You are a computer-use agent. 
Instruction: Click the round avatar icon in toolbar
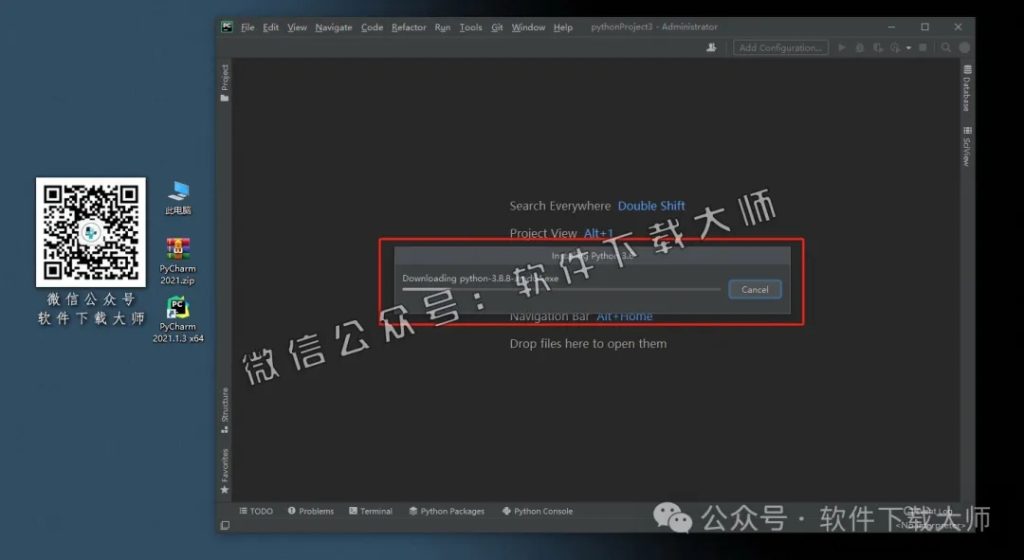tap(964, 48)
